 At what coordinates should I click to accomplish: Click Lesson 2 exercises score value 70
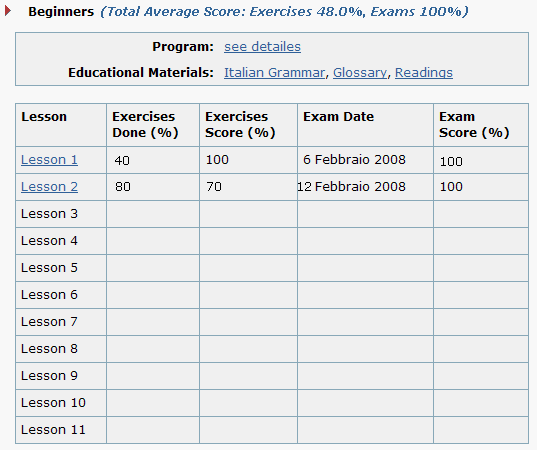[x=214, y=187]
